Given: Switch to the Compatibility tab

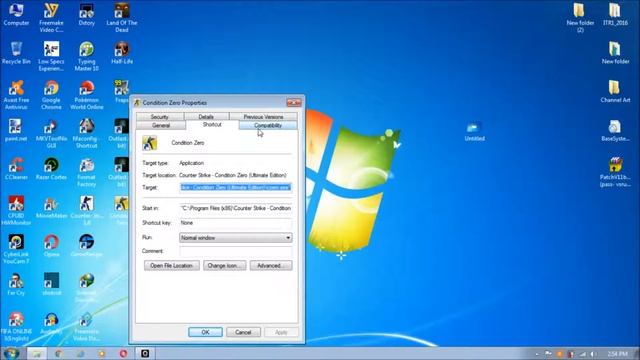Looking at the screenshot, I should click(268, 125).
